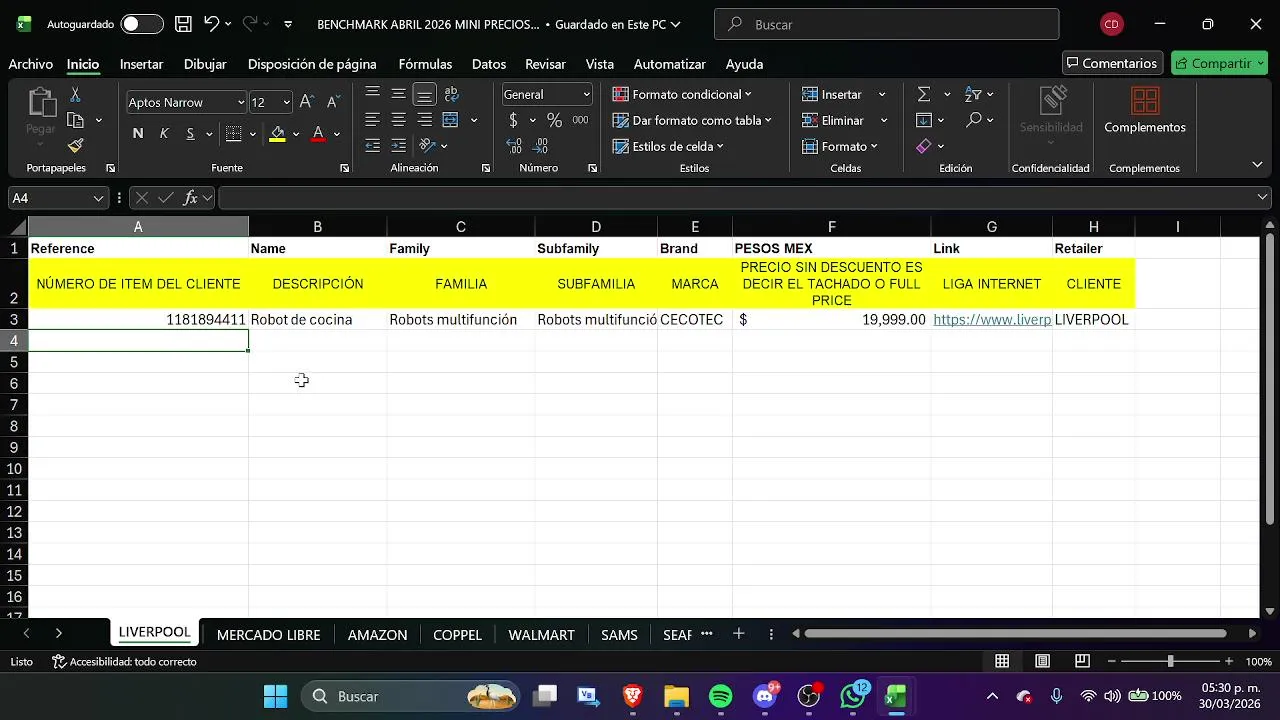Click the Undo arrow icon
1280x720 pixels.
tap(211, 24)
